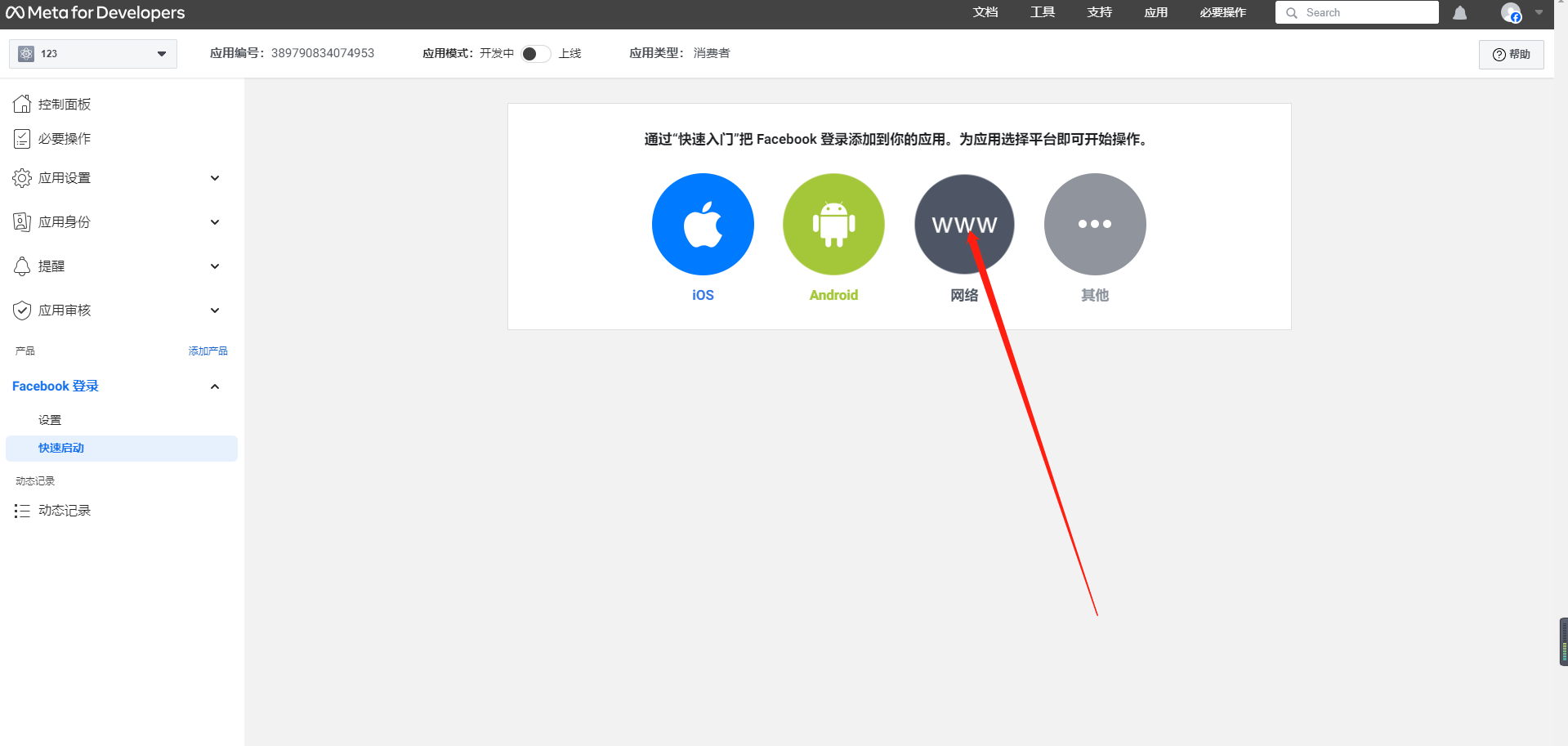Click the iOS text label
1568x746 pixels.
(703, 295)
